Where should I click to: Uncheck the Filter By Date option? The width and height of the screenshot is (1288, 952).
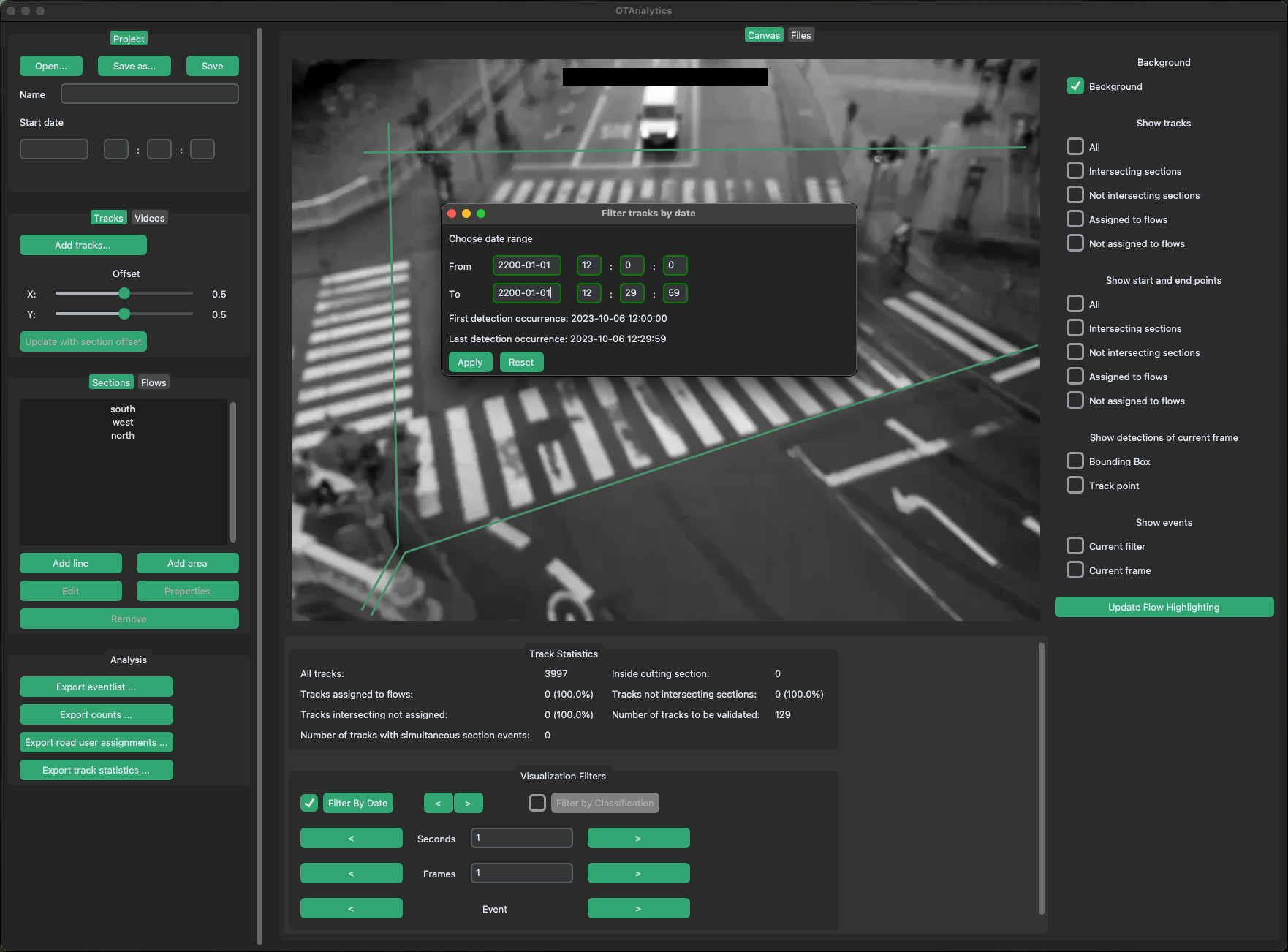coord(308,803)
